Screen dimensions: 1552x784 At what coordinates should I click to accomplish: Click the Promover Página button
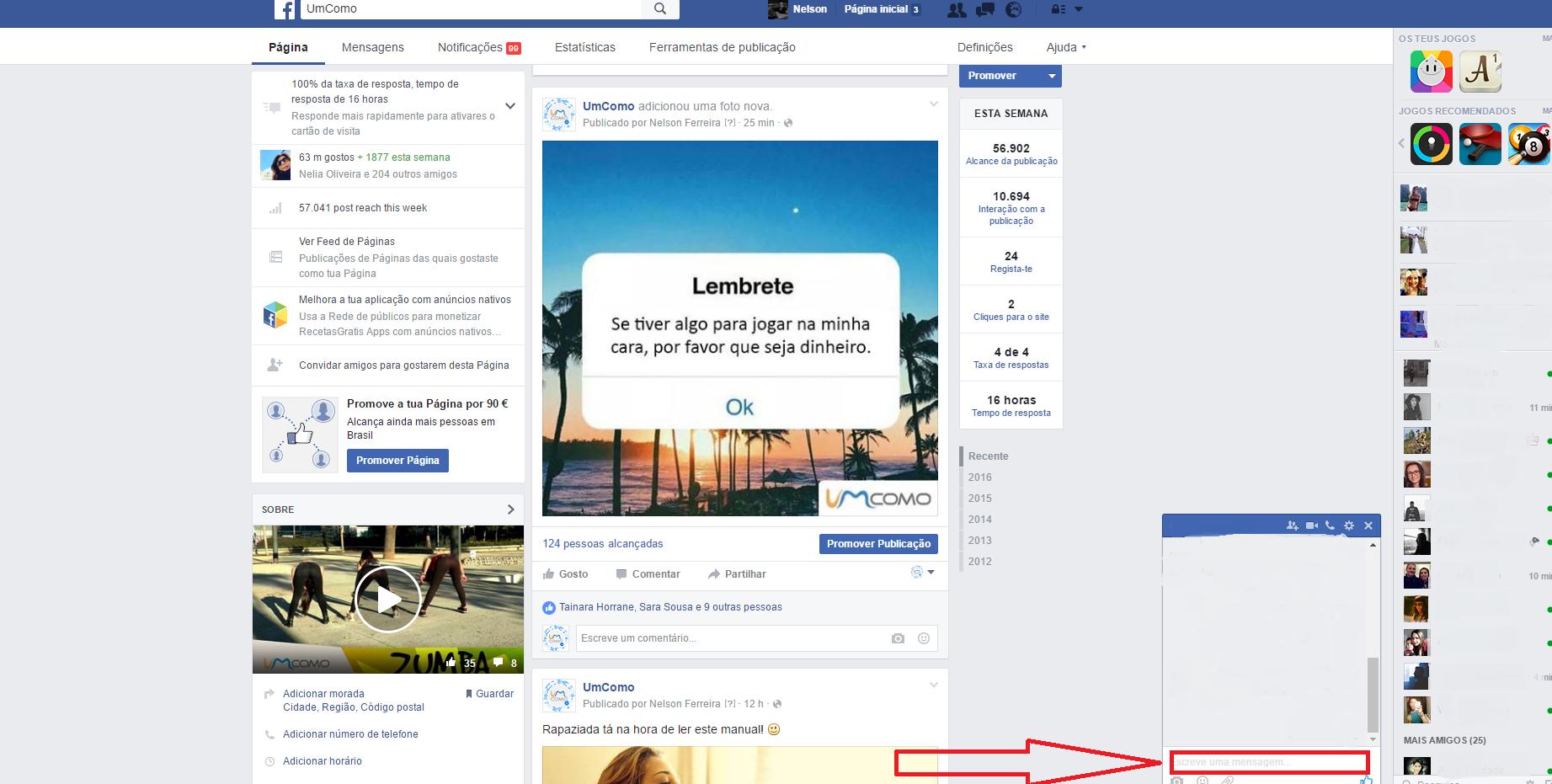[x=397, y=461]
